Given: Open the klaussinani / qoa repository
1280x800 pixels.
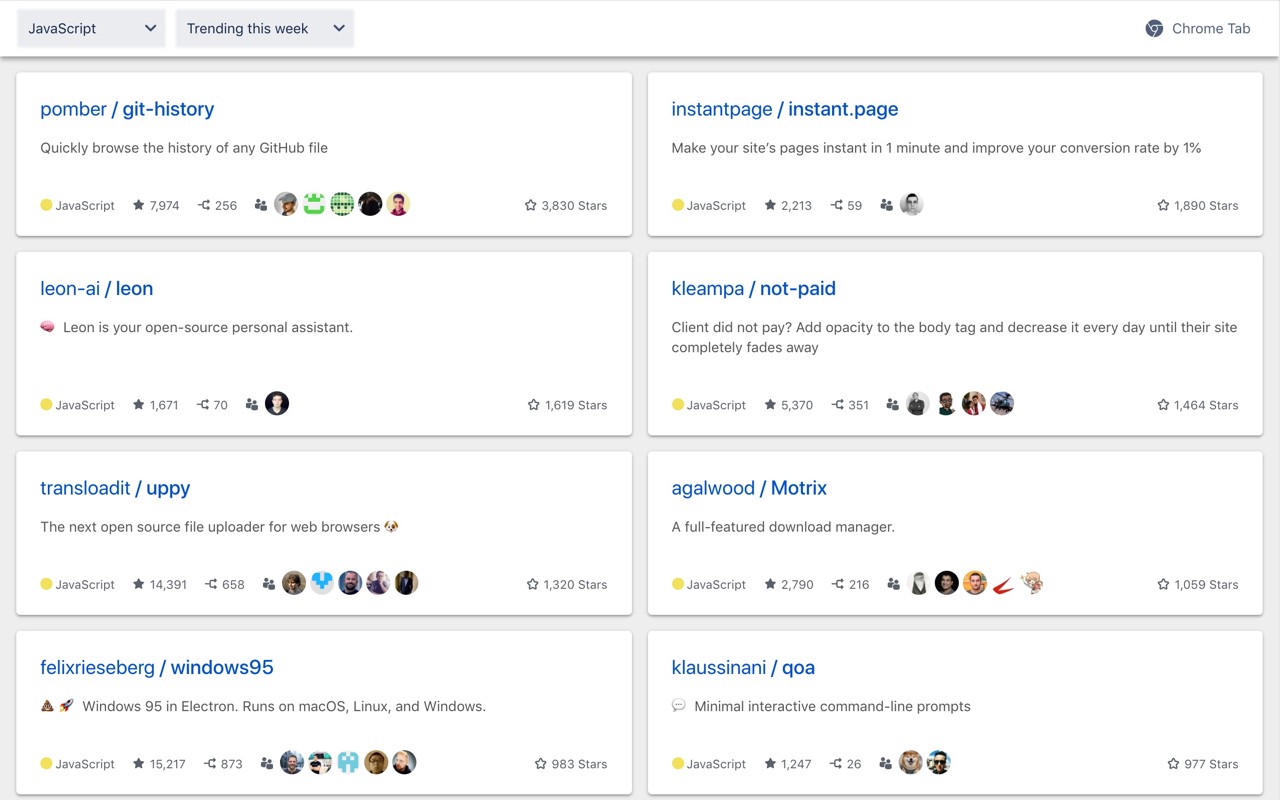Looking at the screenshot, I should pyautogui.click(x=743, y=667).
